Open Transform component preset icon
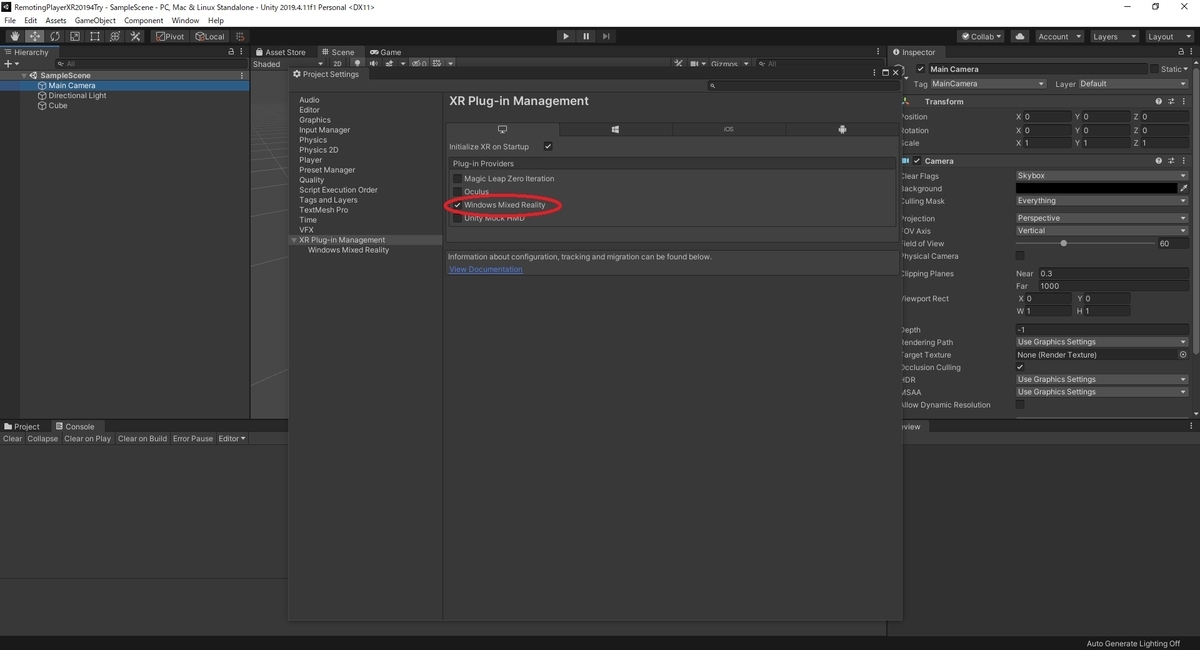The image size is (1200, 650). click(x=1172, y=101)
